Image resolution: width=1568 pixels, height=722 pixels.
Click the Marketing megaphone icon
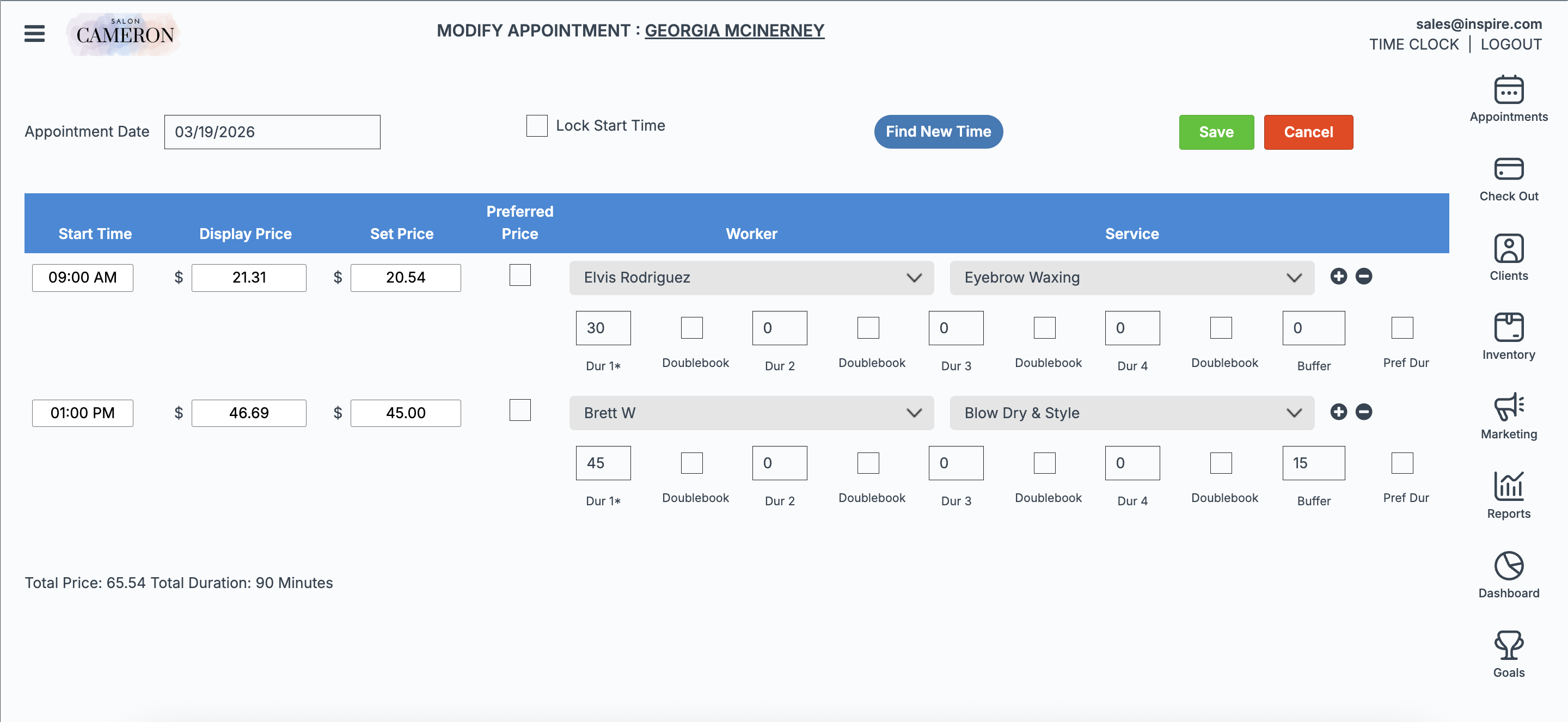(1508, 407)
